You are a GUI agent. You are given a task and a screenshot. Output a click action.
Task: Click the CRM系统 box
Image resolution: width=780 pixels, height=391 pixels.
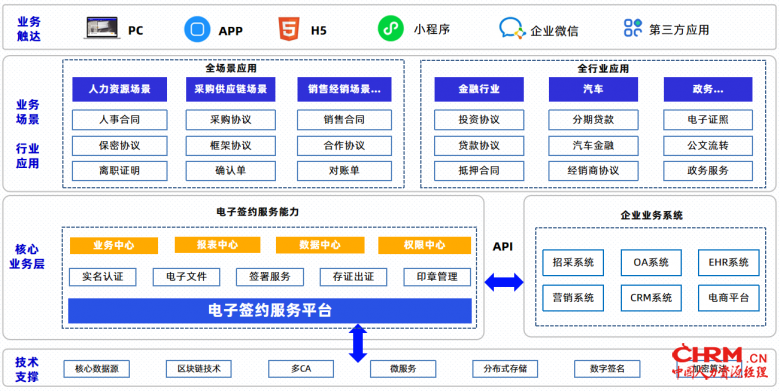651,297
